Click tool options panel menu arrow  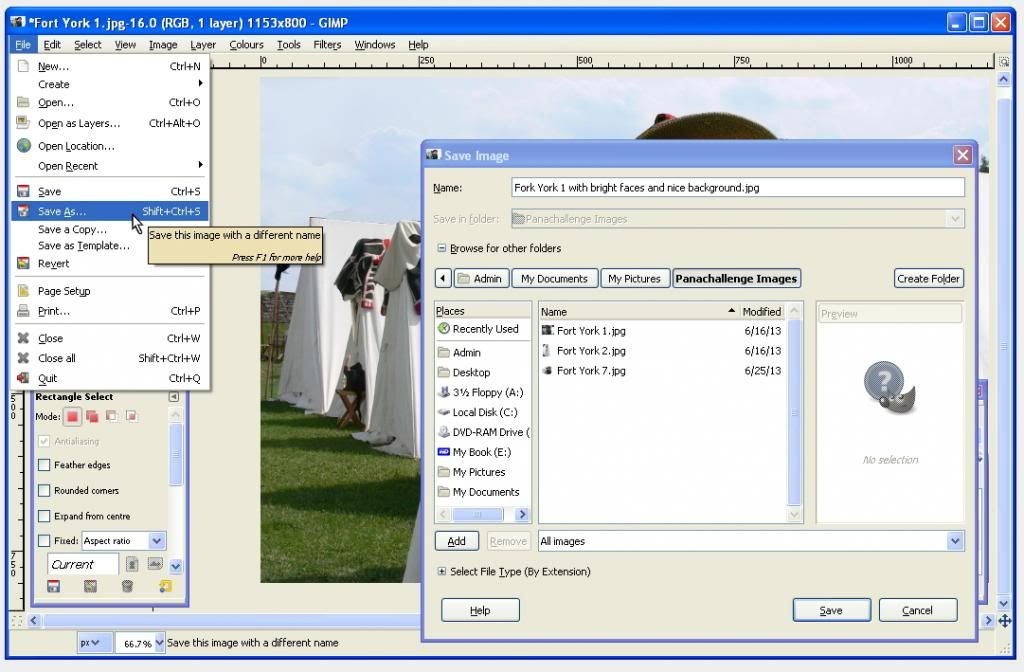tap(174, 396)
